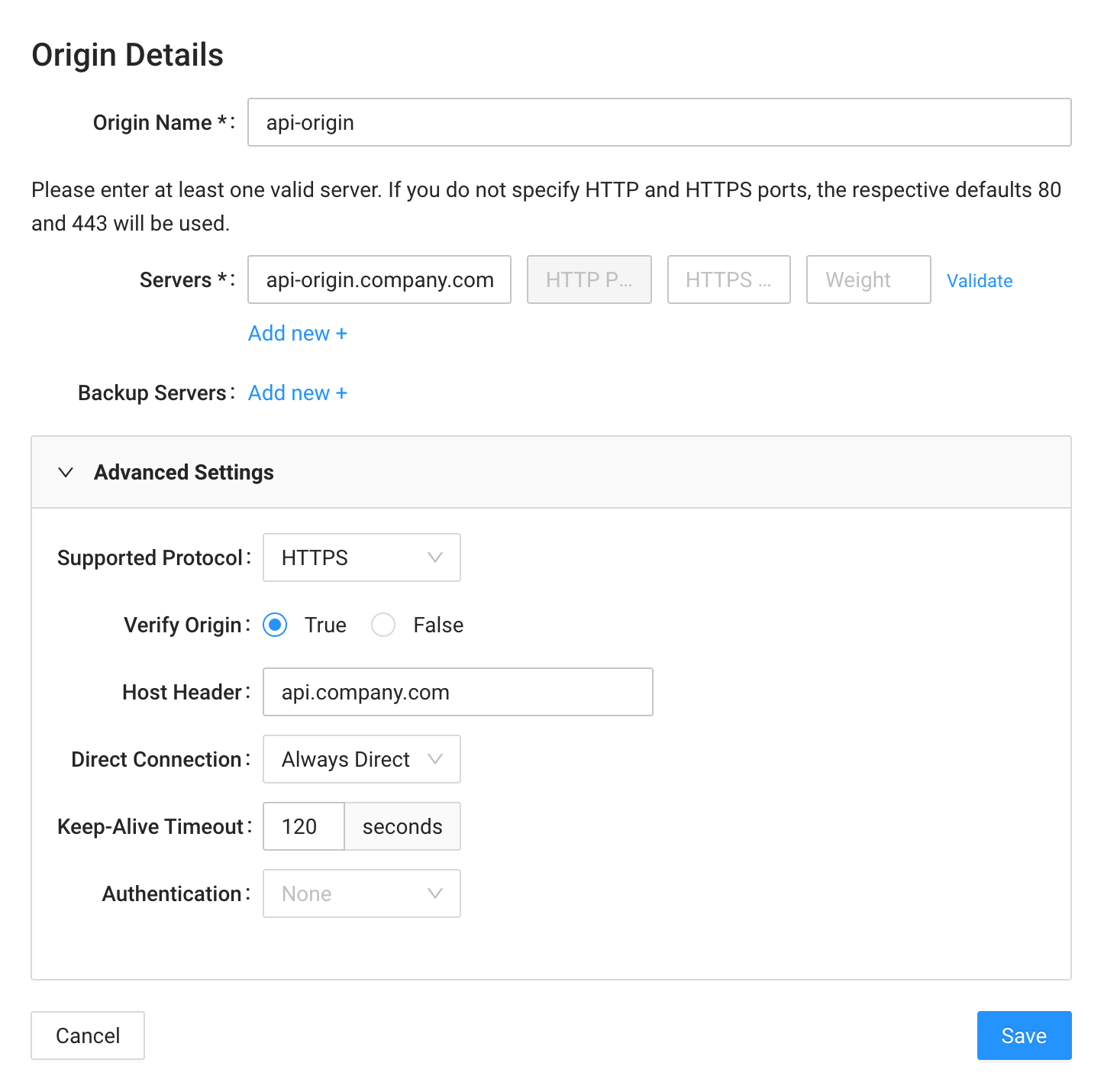Image resolution: width=1104 pixels, height=1092 pixels.
Task: Open the Direct Connection dropdown
Action: (x=361, y=759)
